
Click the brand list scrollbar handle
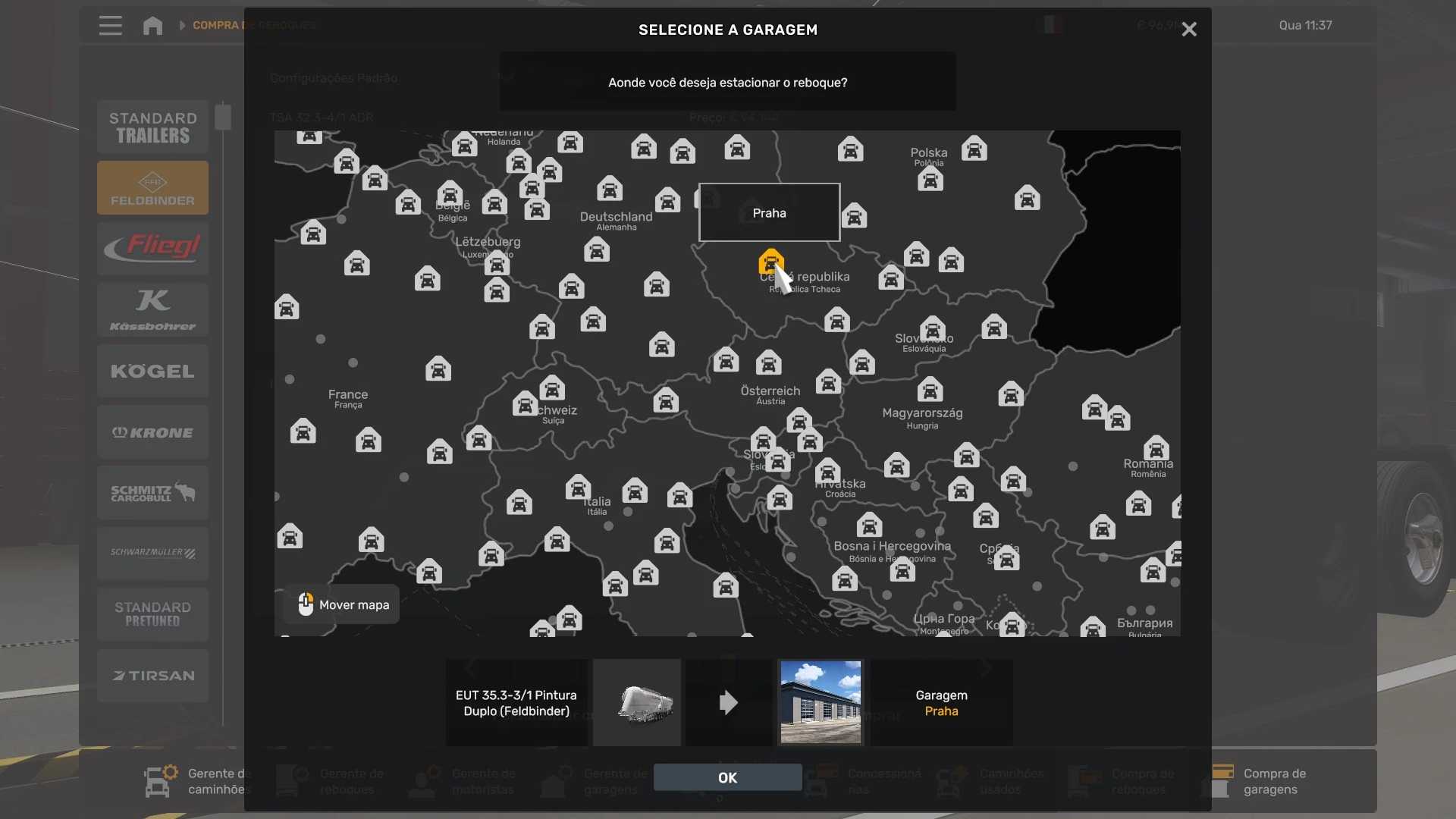coord(223,117)
